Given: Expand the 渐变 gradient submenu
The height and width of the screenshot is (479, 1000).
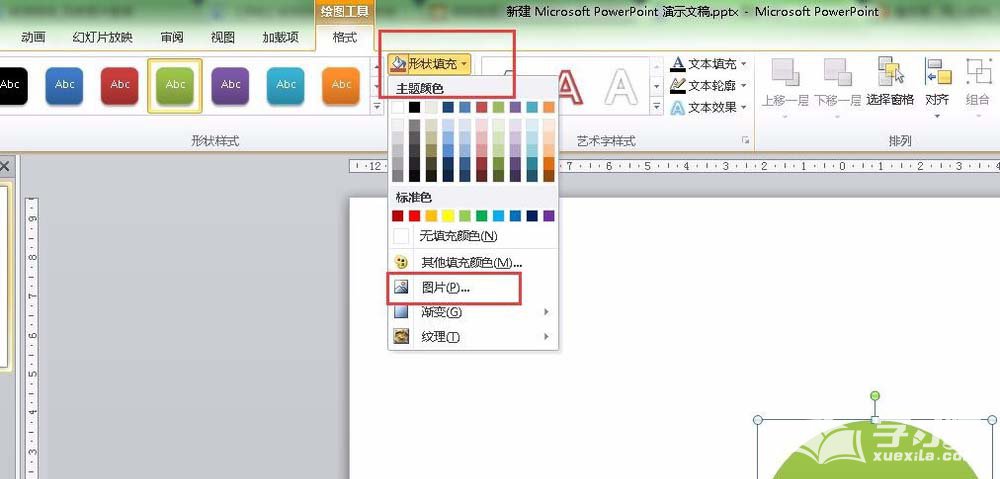Looking at the screenshot, I should coord(472,312).
